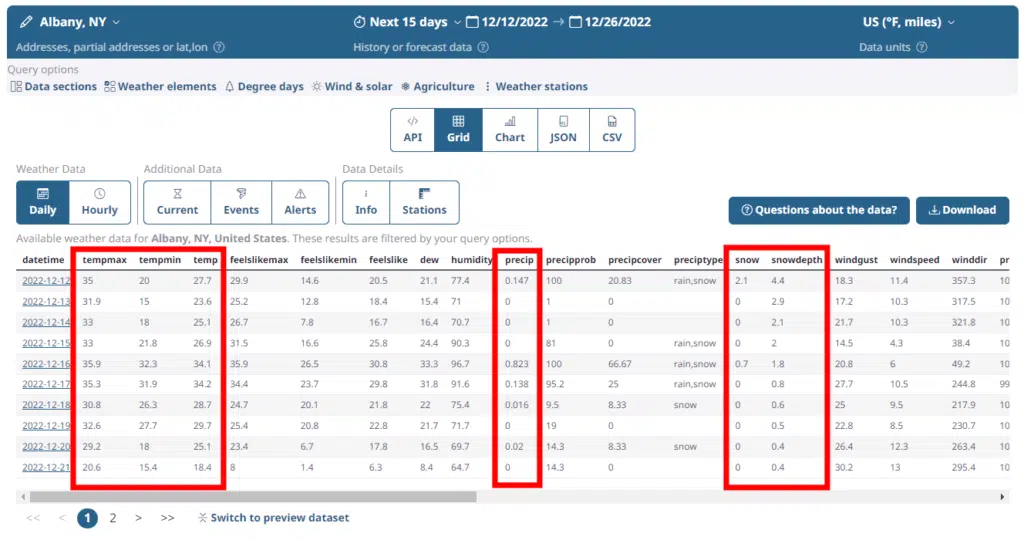Open the Wind & solar query option

coord(352,87)
